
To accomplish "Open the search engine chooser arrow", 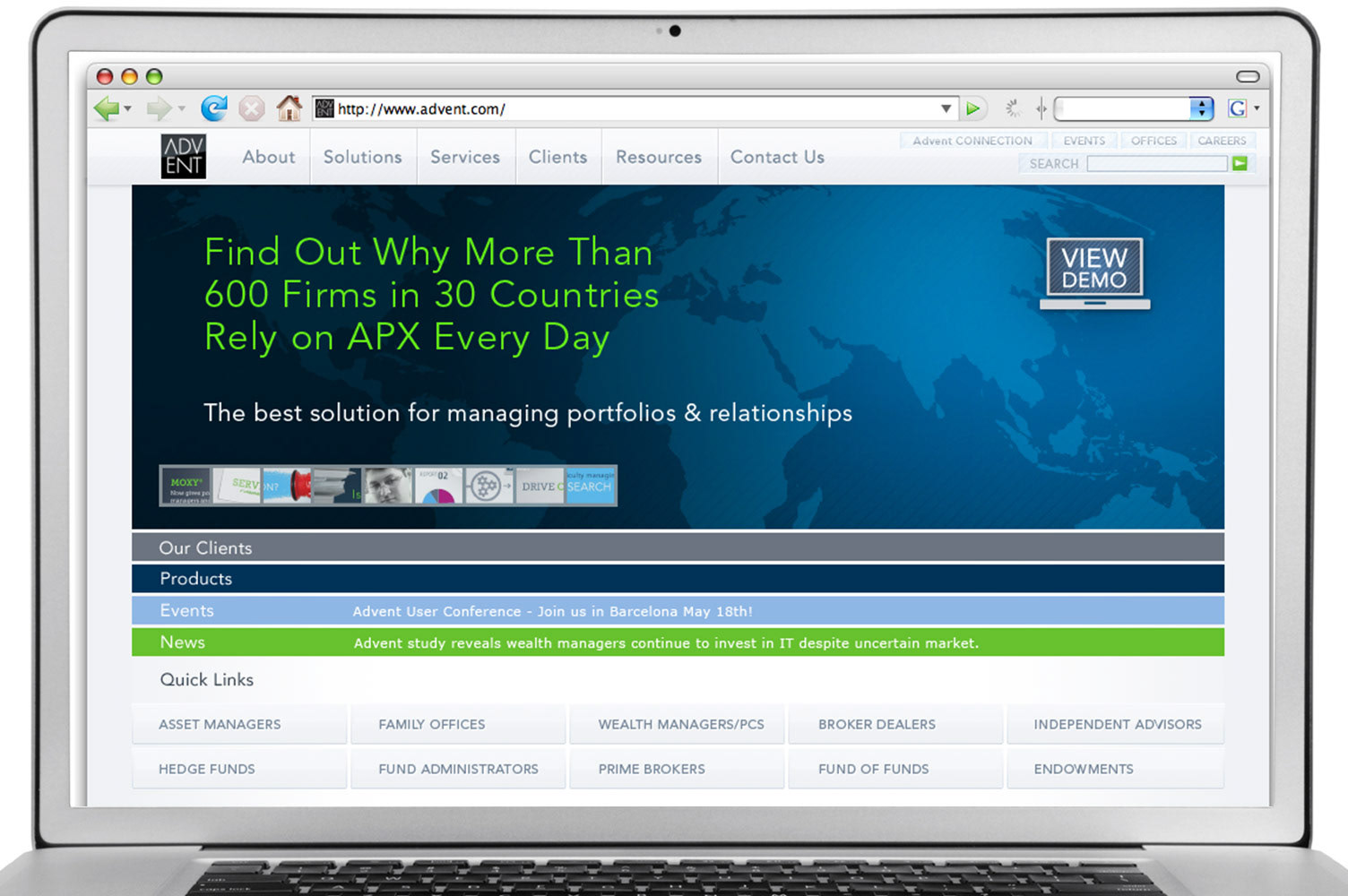I will pos(1257,108).
